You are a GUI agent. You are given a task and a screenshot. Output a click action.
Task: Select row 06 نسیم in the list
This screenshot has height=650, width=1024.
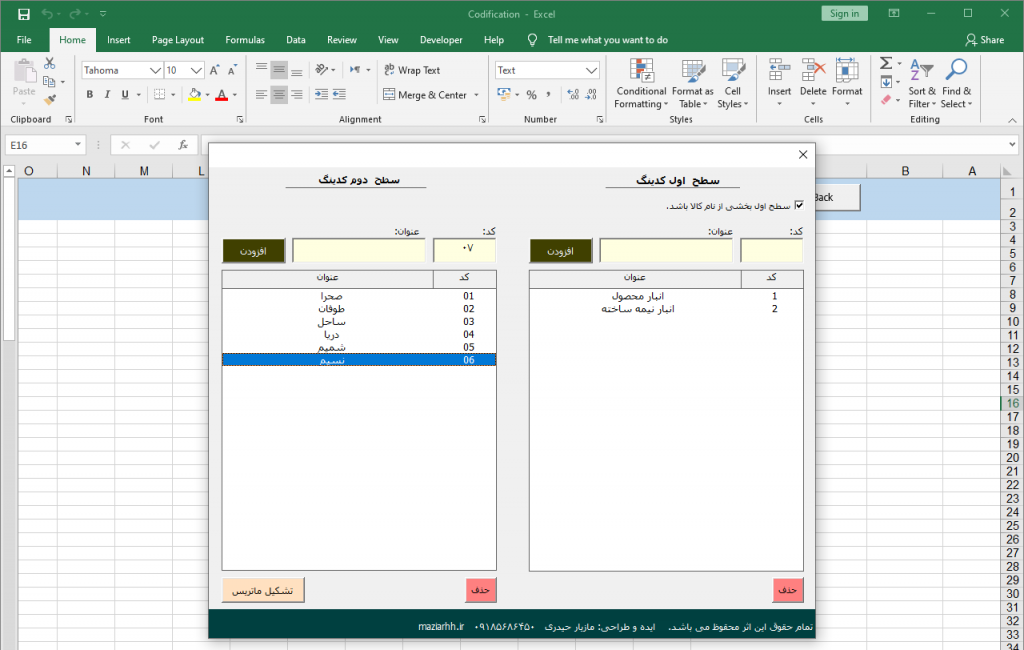[x=359, y=360]
